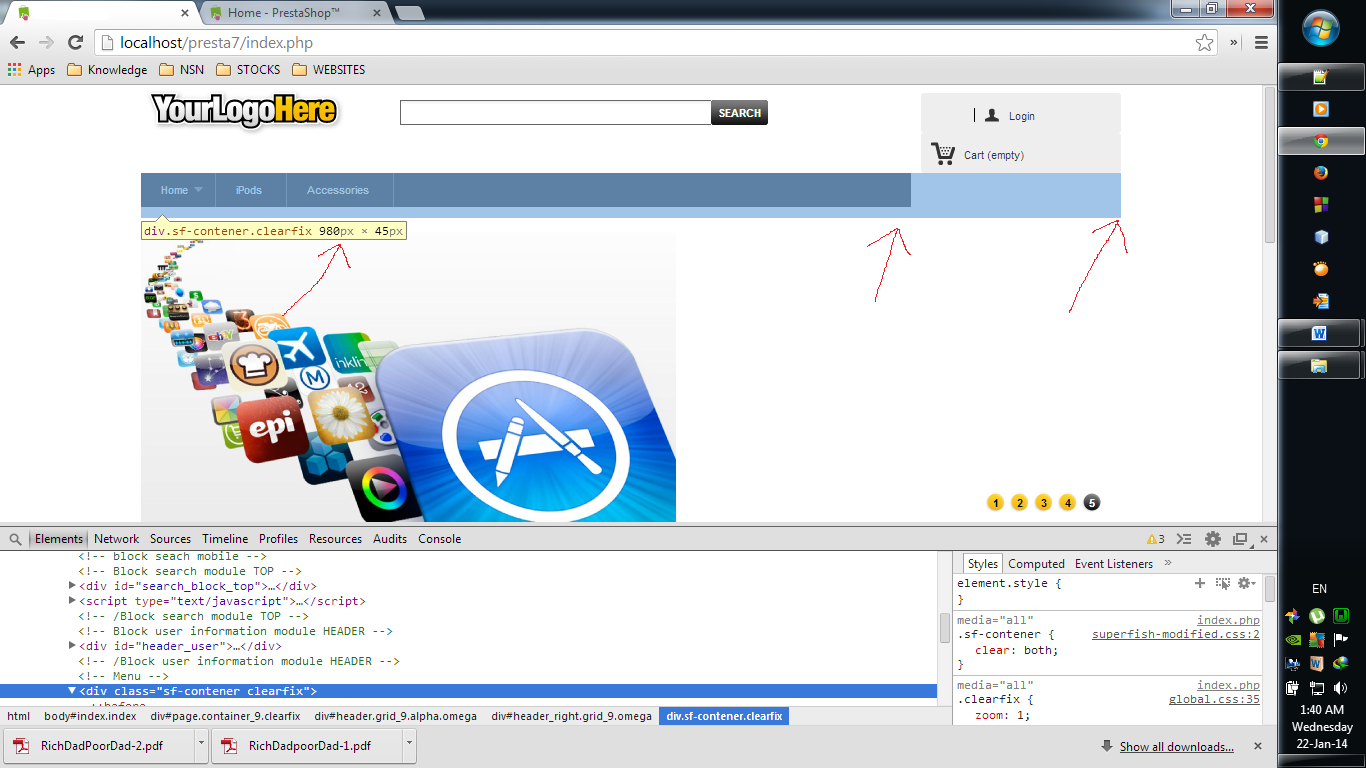
Task: Open the Event Listeners tab
Action: click(1114, 564)
